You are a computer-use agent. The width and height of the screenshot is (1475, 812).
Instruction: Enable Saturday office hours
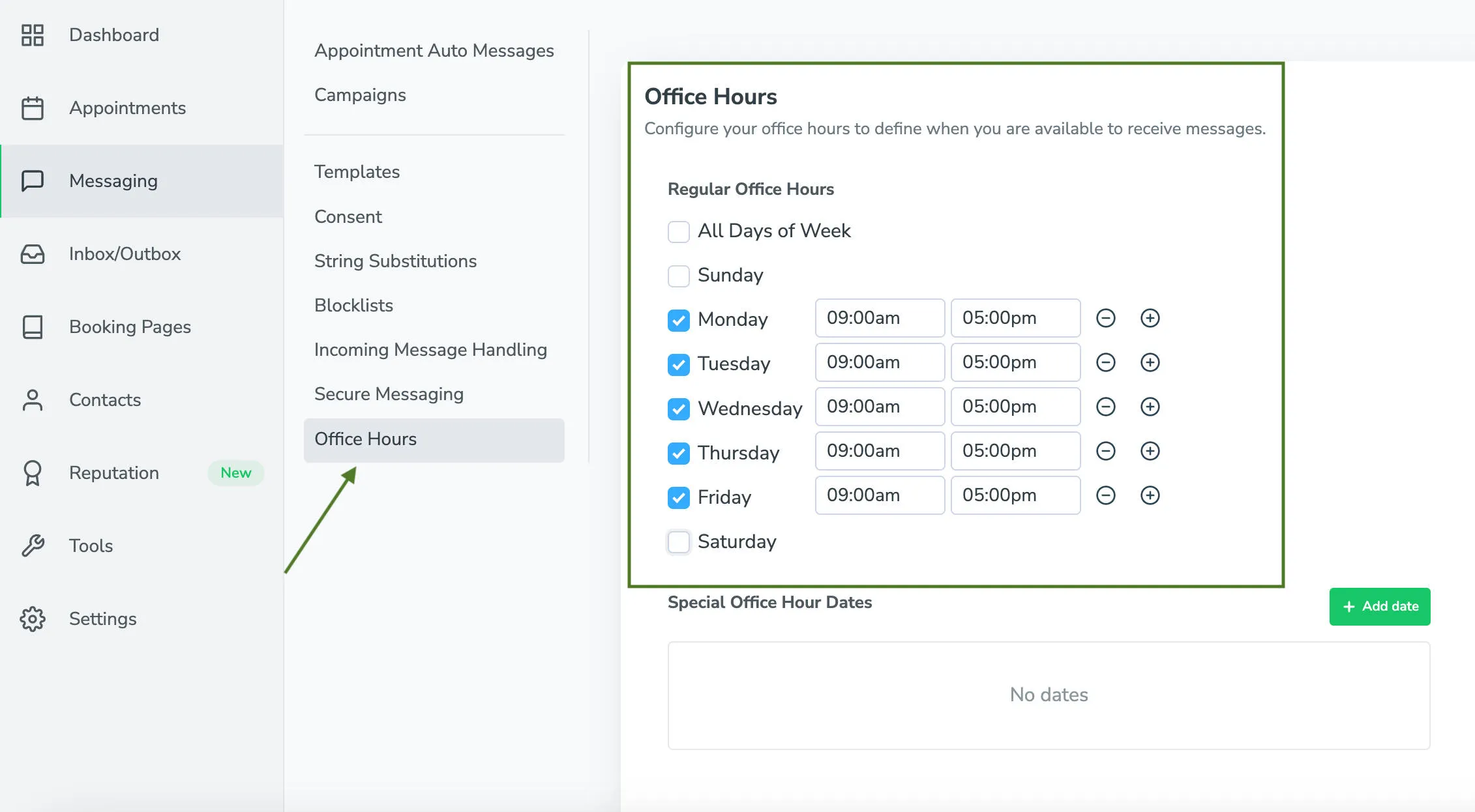click(x=678, y=542)
